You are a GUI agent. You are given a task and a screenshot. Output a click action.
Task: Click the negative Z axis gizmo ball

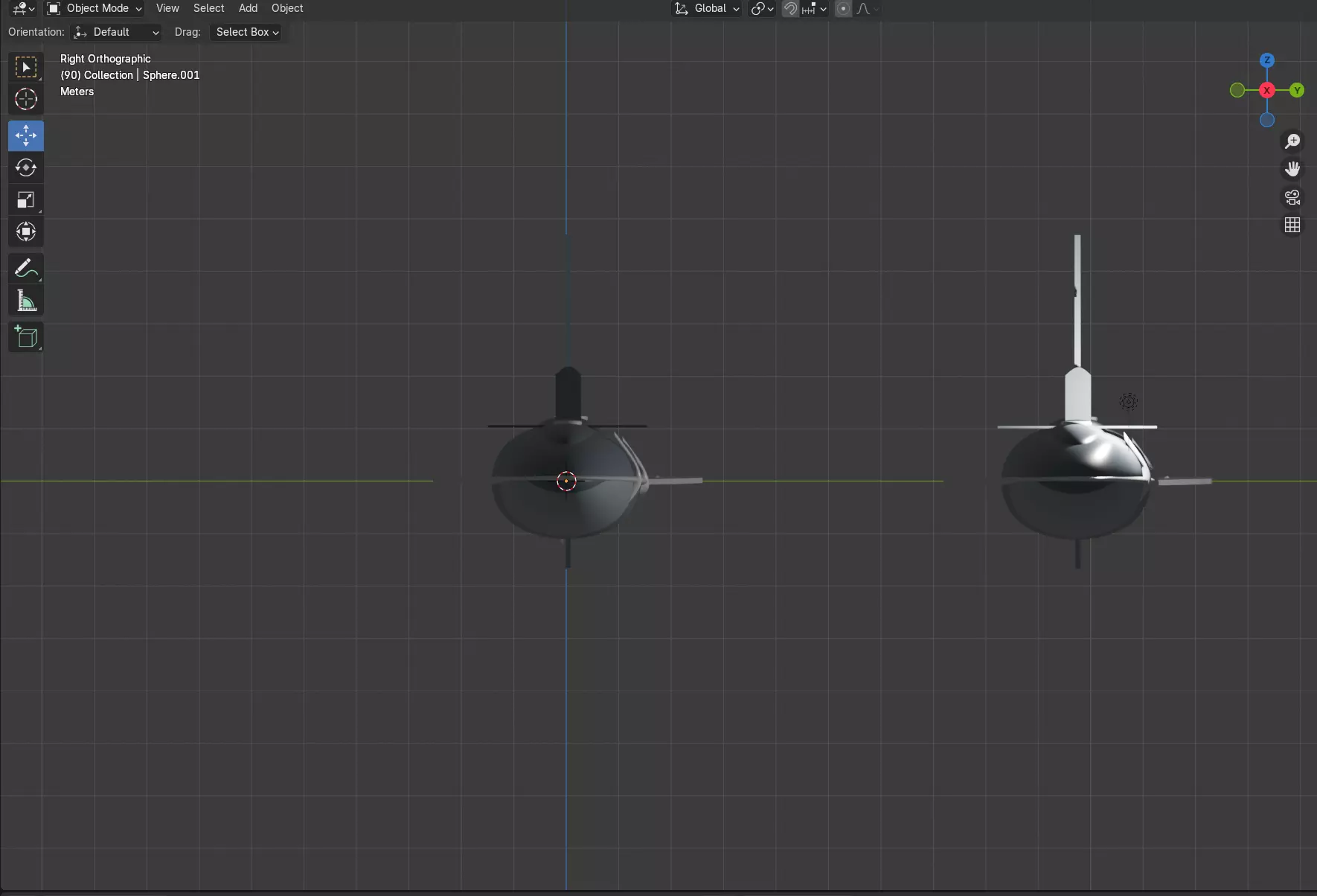(1267, 120)
